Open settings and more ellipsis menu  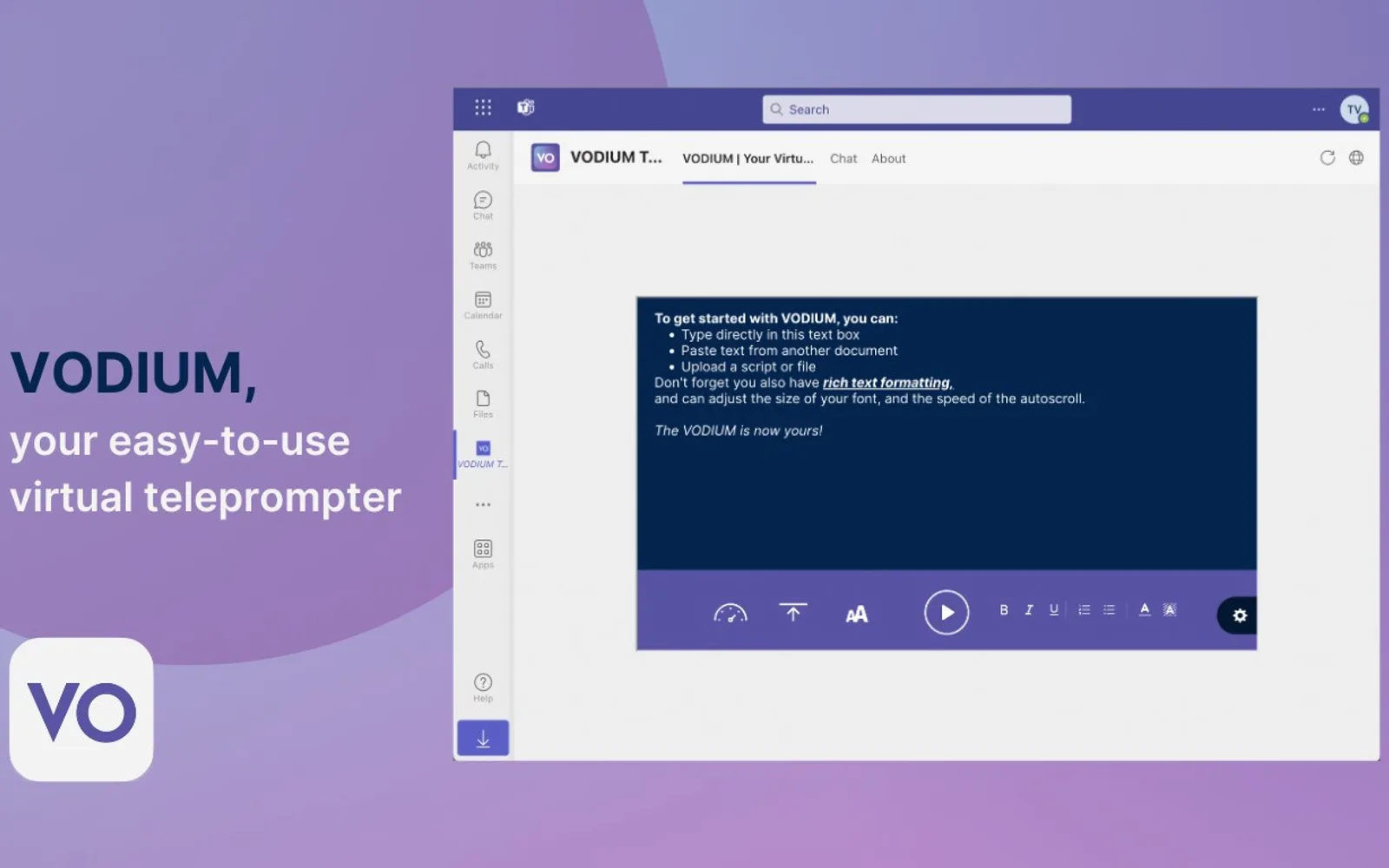[1319, 109]
